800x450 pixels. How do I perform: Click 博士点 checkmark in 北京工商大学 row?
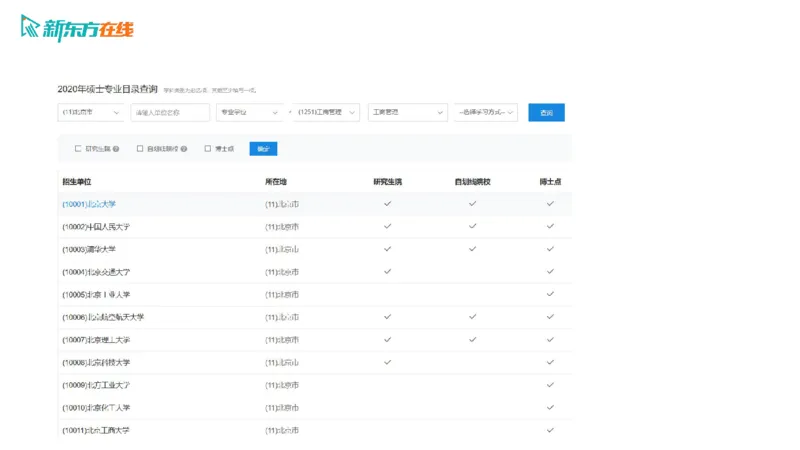[x=550, y=430]
